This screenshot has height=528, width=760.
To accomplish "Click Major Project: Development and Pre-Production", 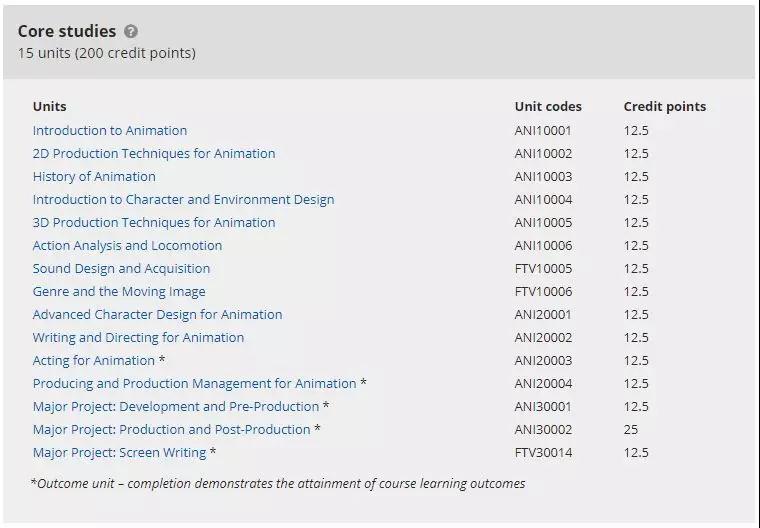I will [176, 406].
